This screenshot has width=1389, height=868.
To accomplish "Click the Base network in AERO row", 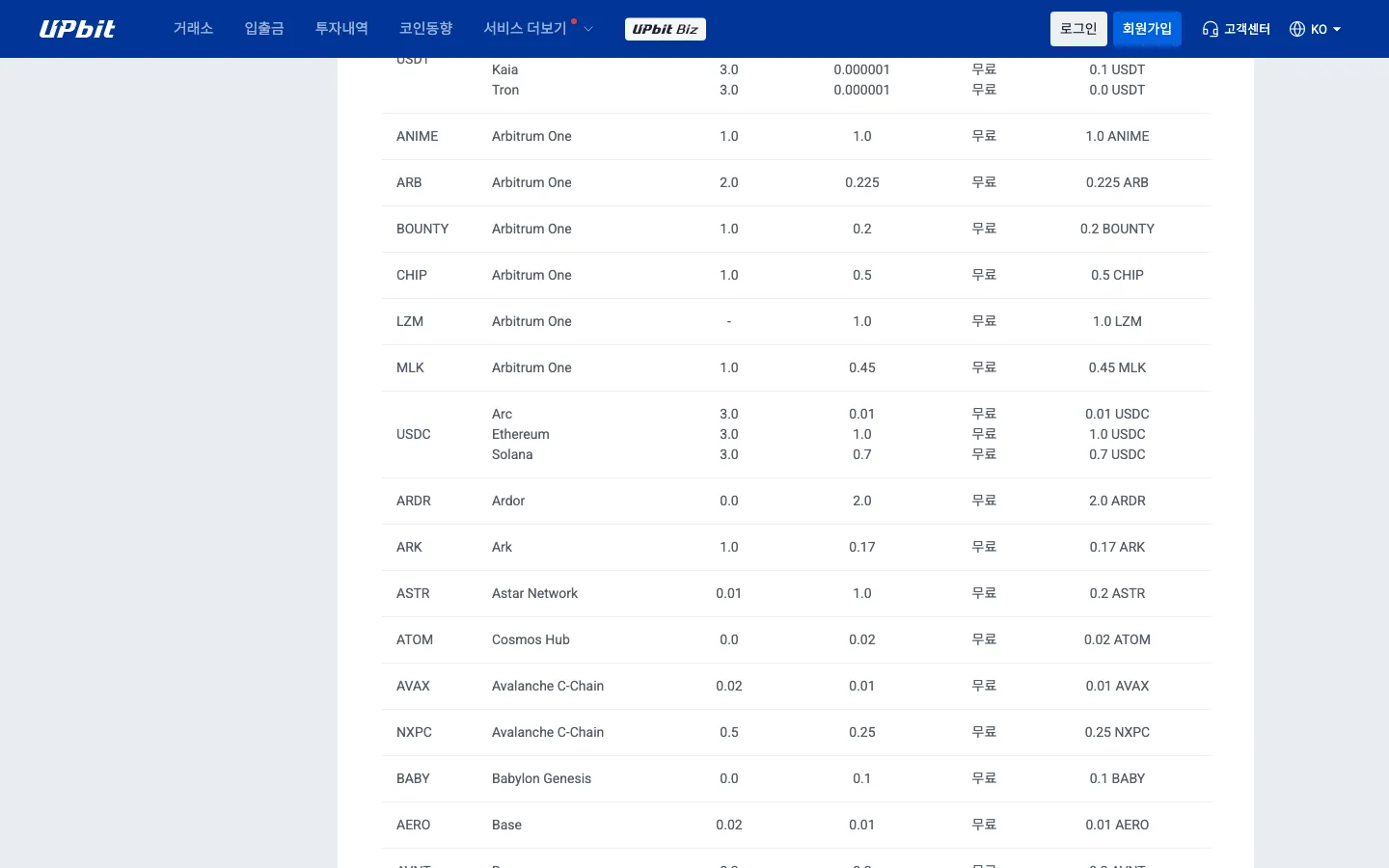I will point(506,825).
